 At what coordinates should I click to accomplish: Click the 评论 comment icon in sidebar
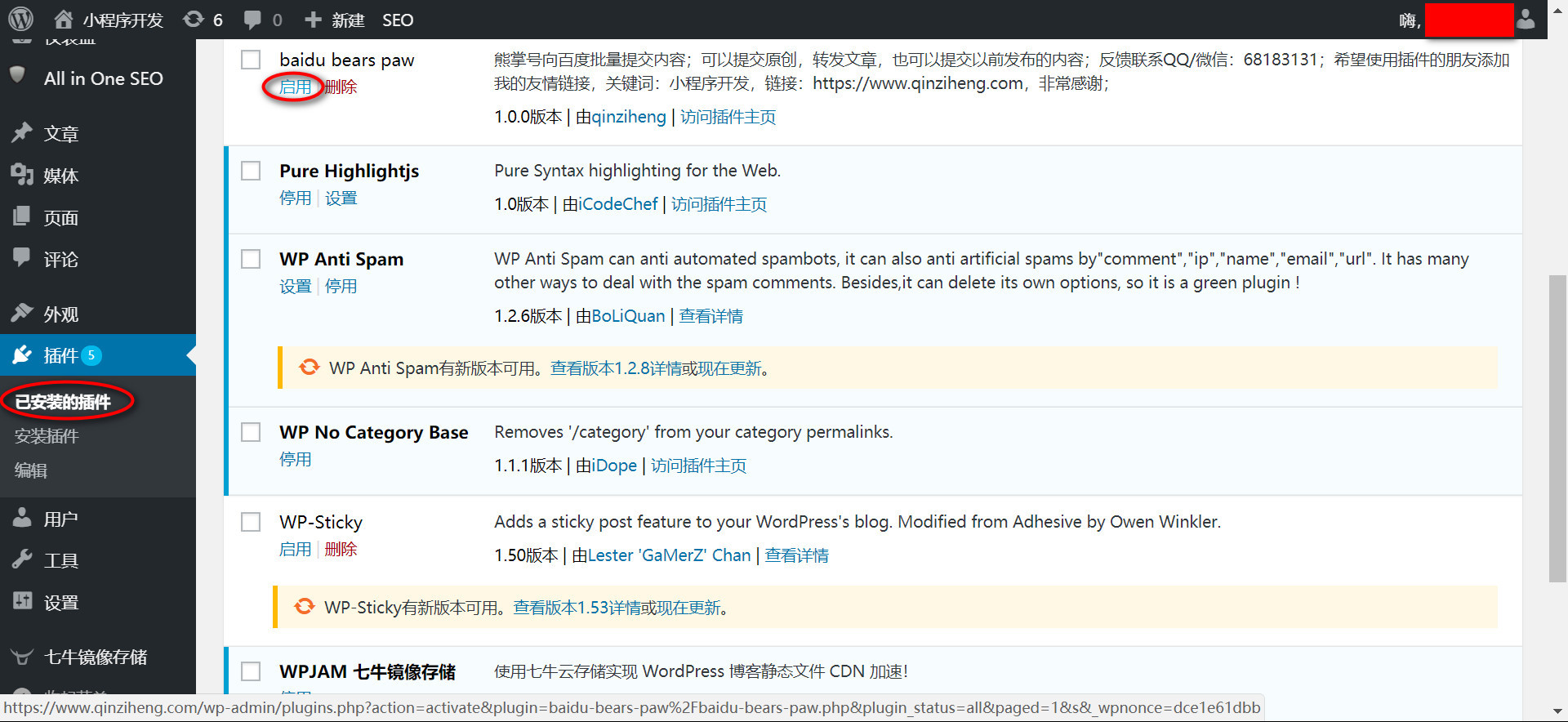[x=22, y=258]
